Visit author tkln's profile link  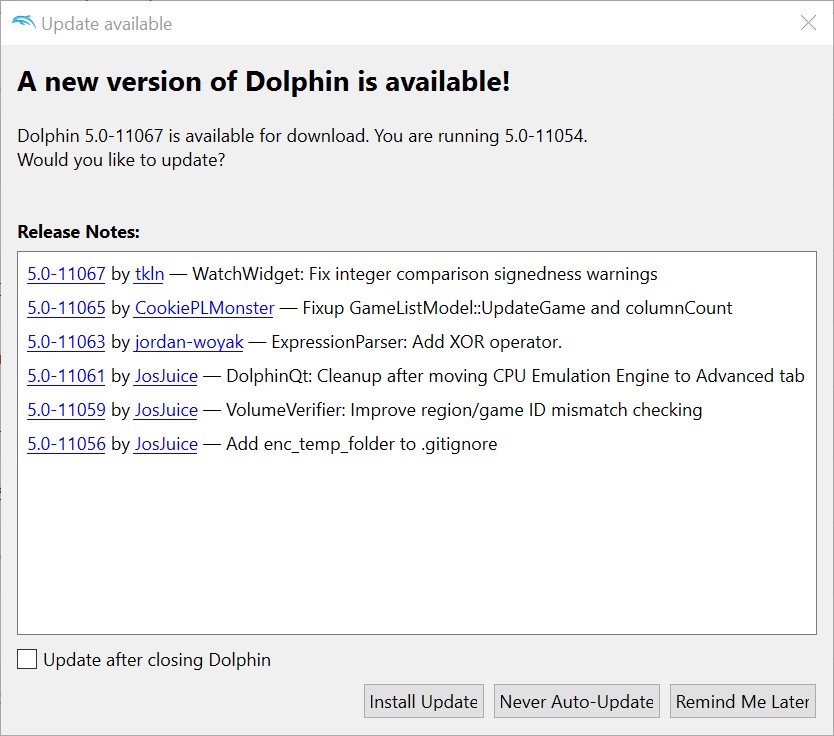(x=149, y=274)
